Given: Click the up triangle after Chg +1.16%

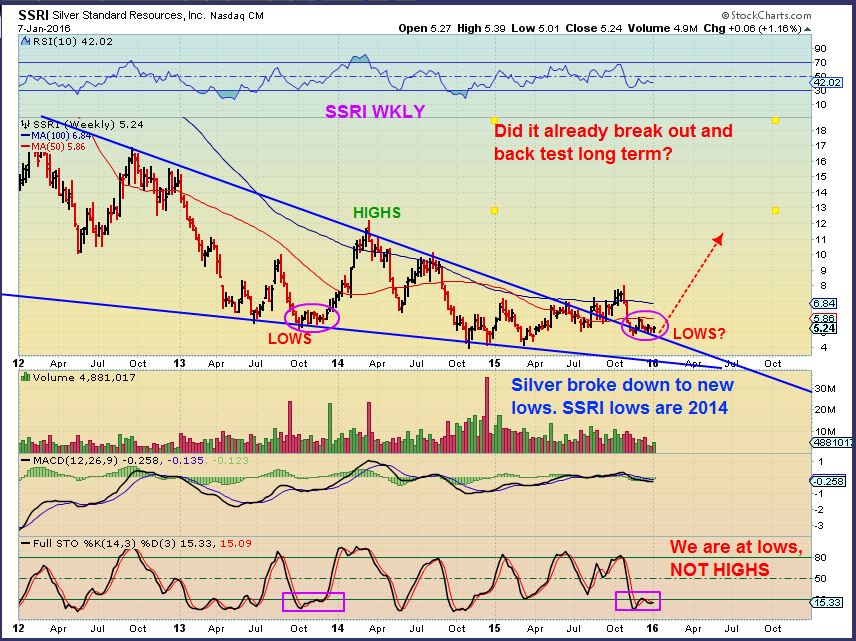Looking at the screenshot, I should pyautogui.click(x=807, y=28).
